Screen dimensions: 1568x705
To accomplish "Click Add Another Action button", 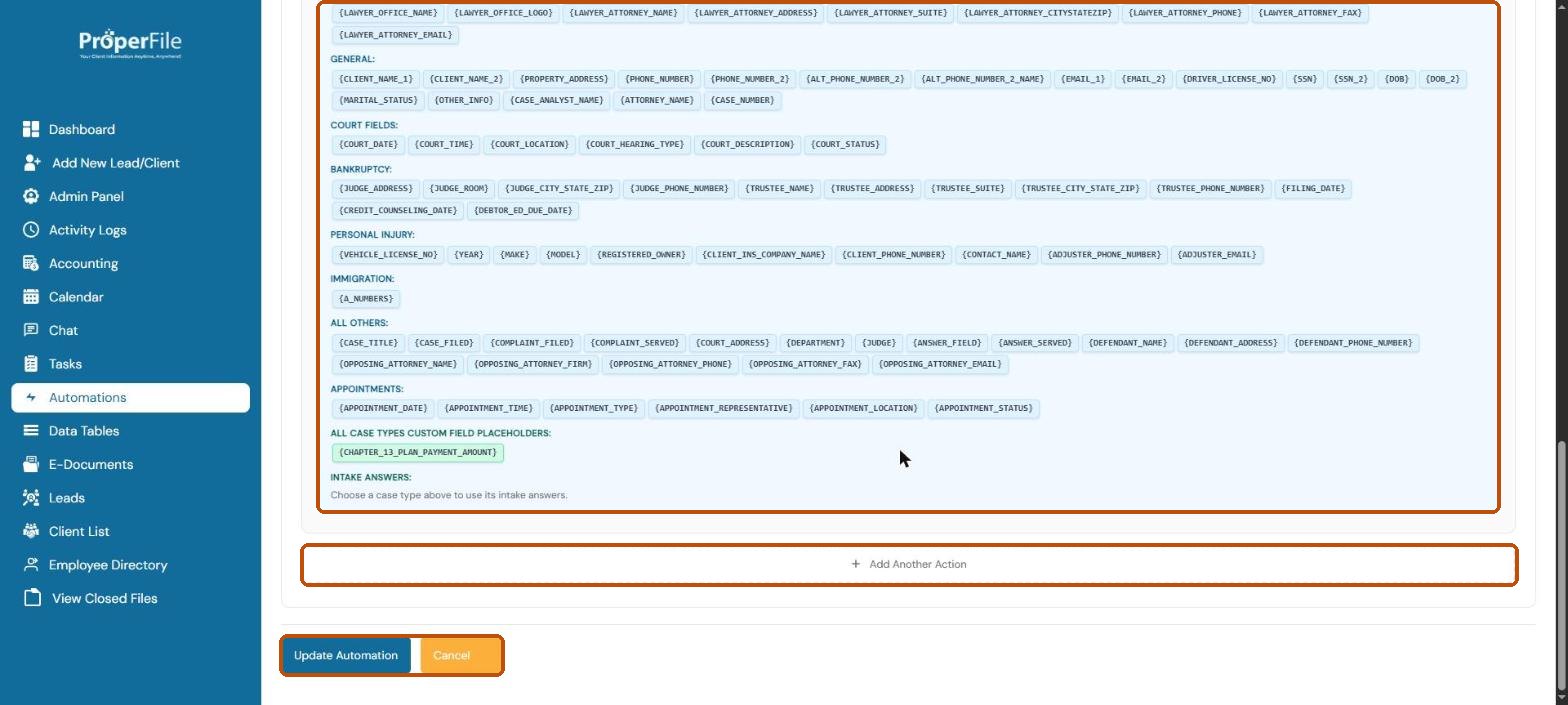I will (x=909, y=564).
